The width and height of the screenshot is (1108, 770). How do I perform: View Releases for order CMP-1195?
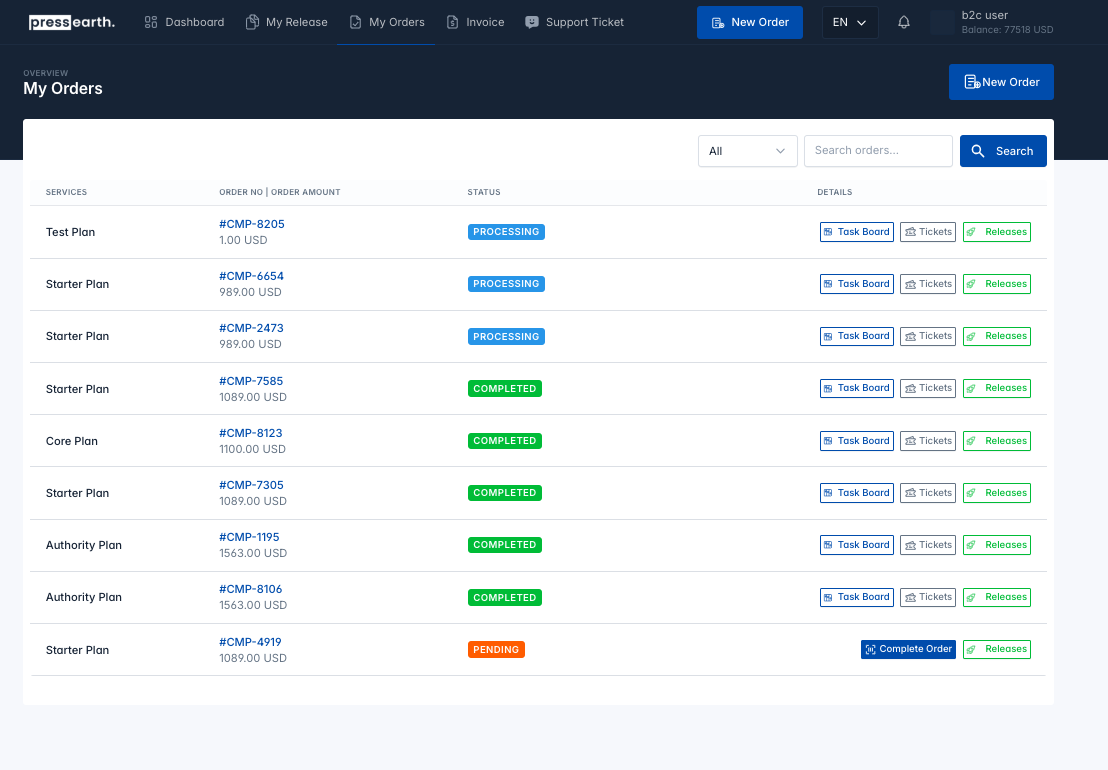point(996,545)
